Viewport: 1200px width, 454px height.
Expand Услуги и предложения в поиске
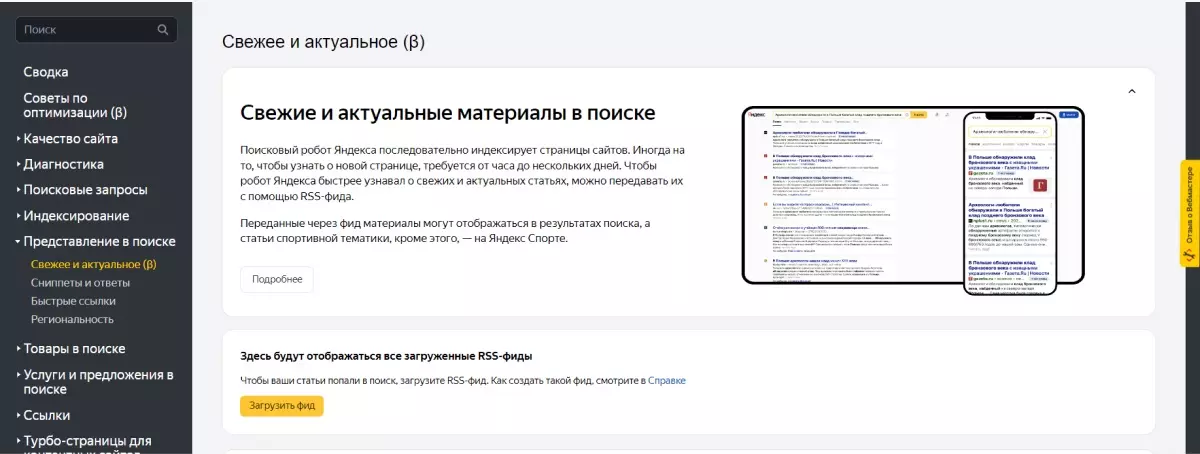tap(98, 382)
